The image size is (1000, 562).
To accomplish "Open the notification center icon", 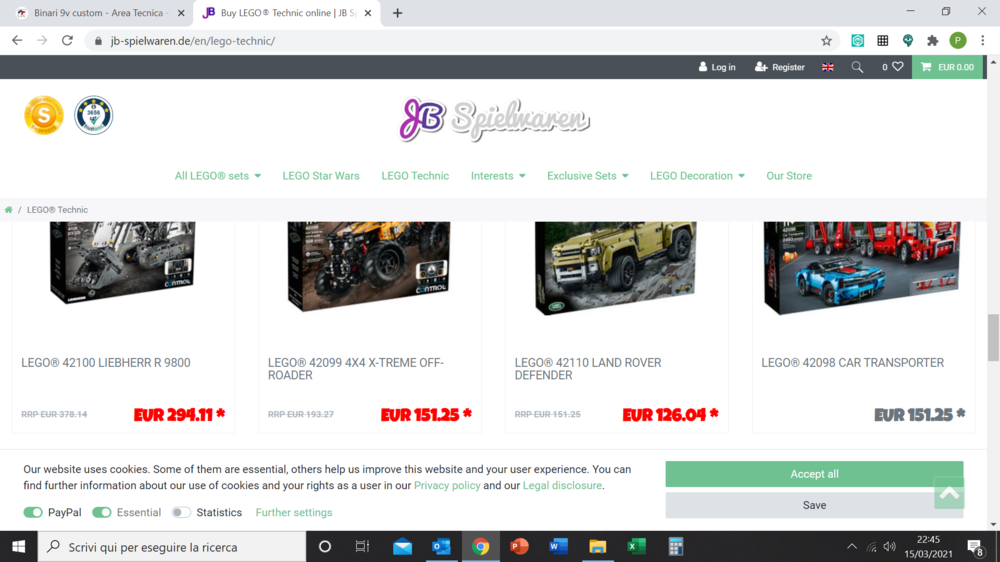I will pos(974,547).
